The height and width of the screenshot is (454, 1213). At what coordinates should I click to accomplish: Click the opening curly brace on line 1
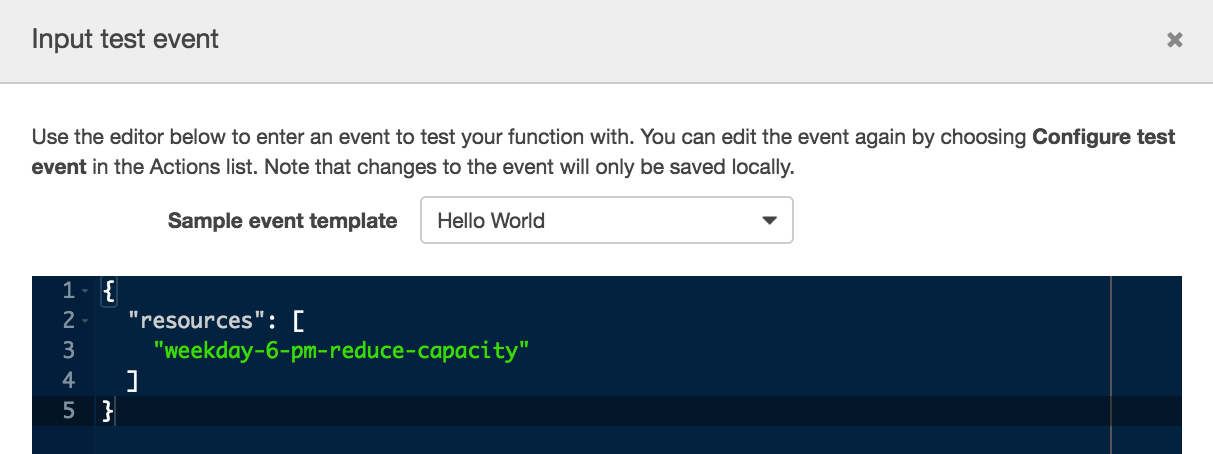pos(108,291)
